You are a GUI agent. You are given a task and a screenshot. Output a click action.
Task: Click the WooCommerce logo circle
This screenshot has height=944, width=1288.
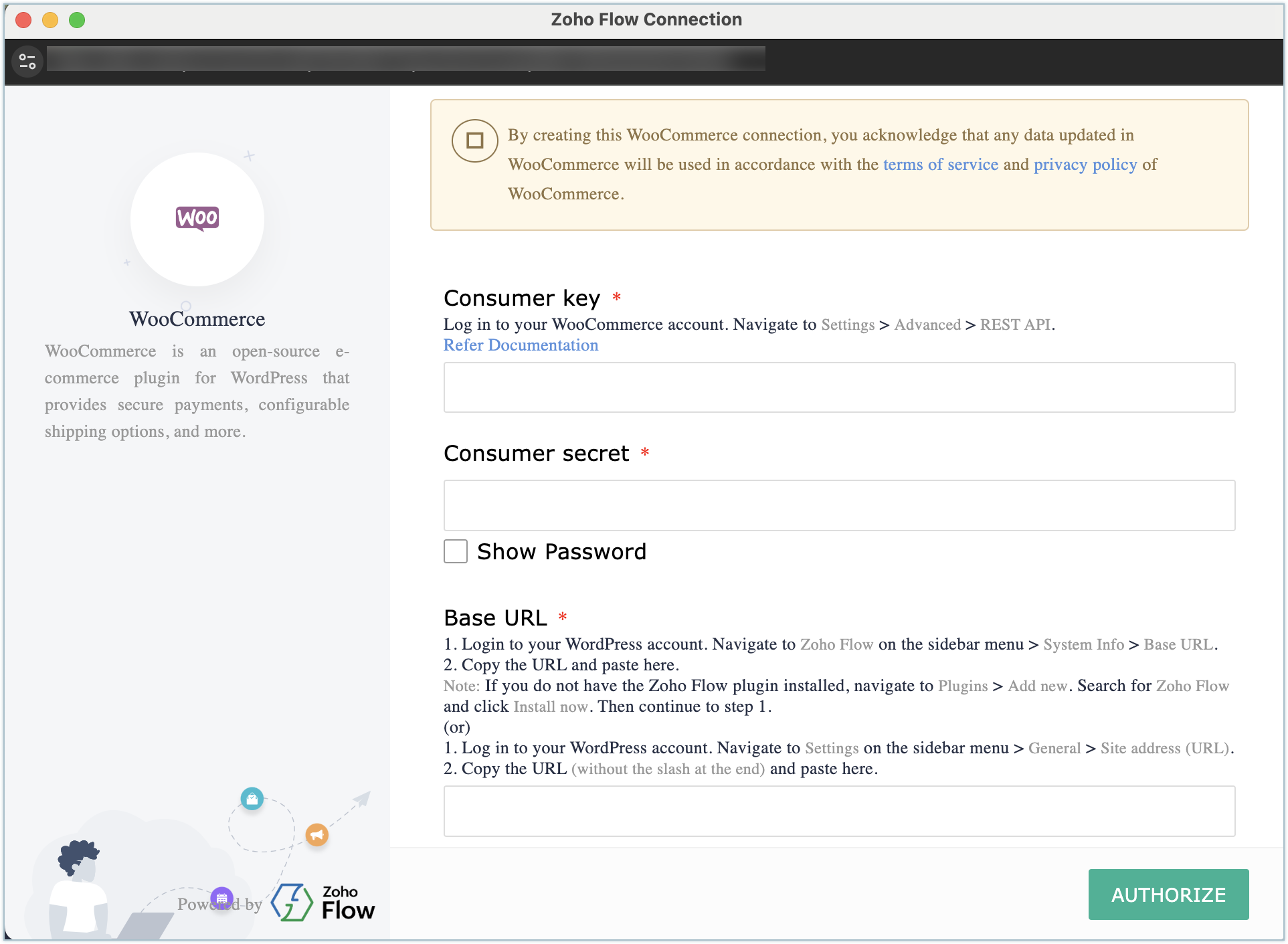pos(197,219)
